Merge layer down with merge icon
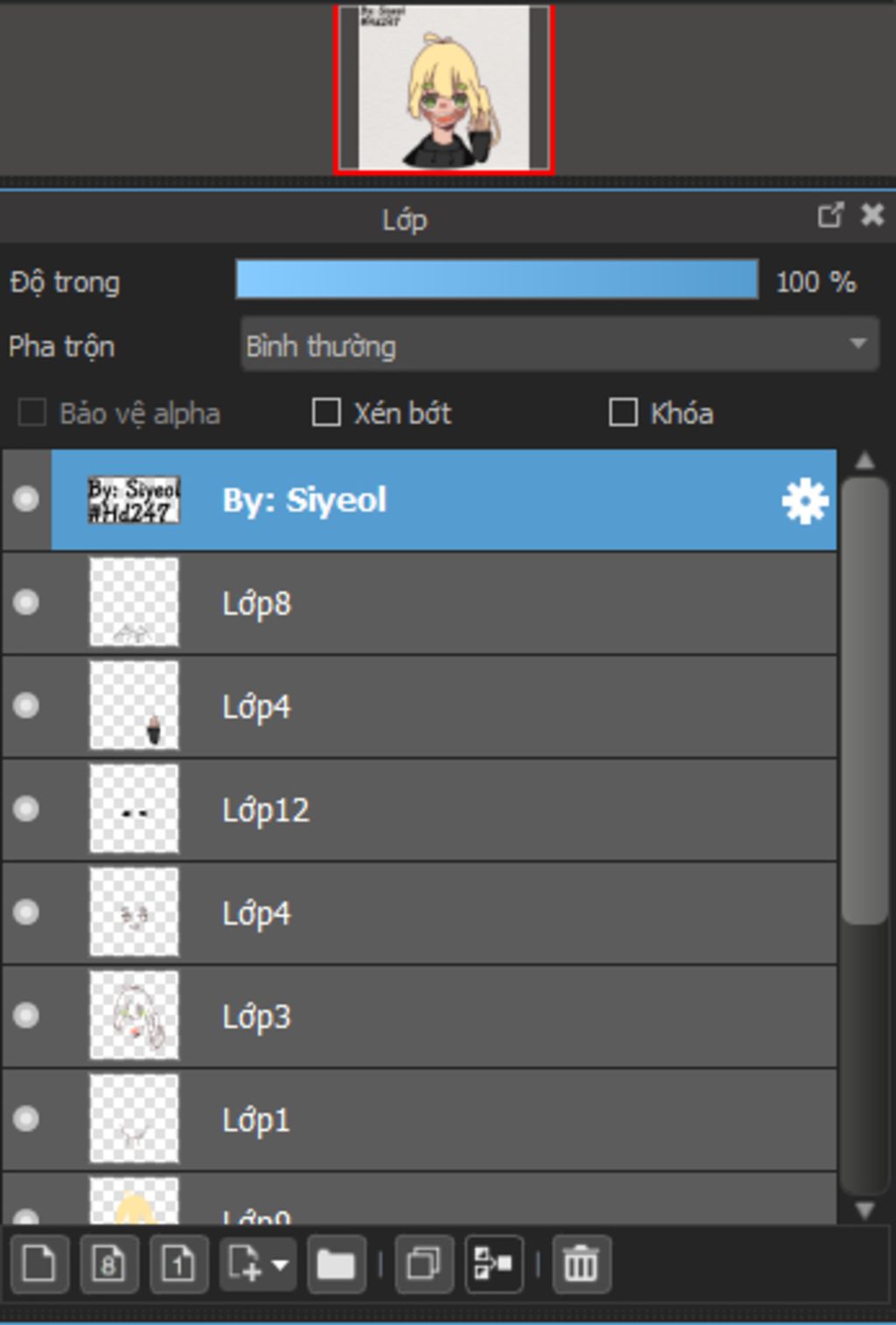896x1325 pixels. 493,1264
